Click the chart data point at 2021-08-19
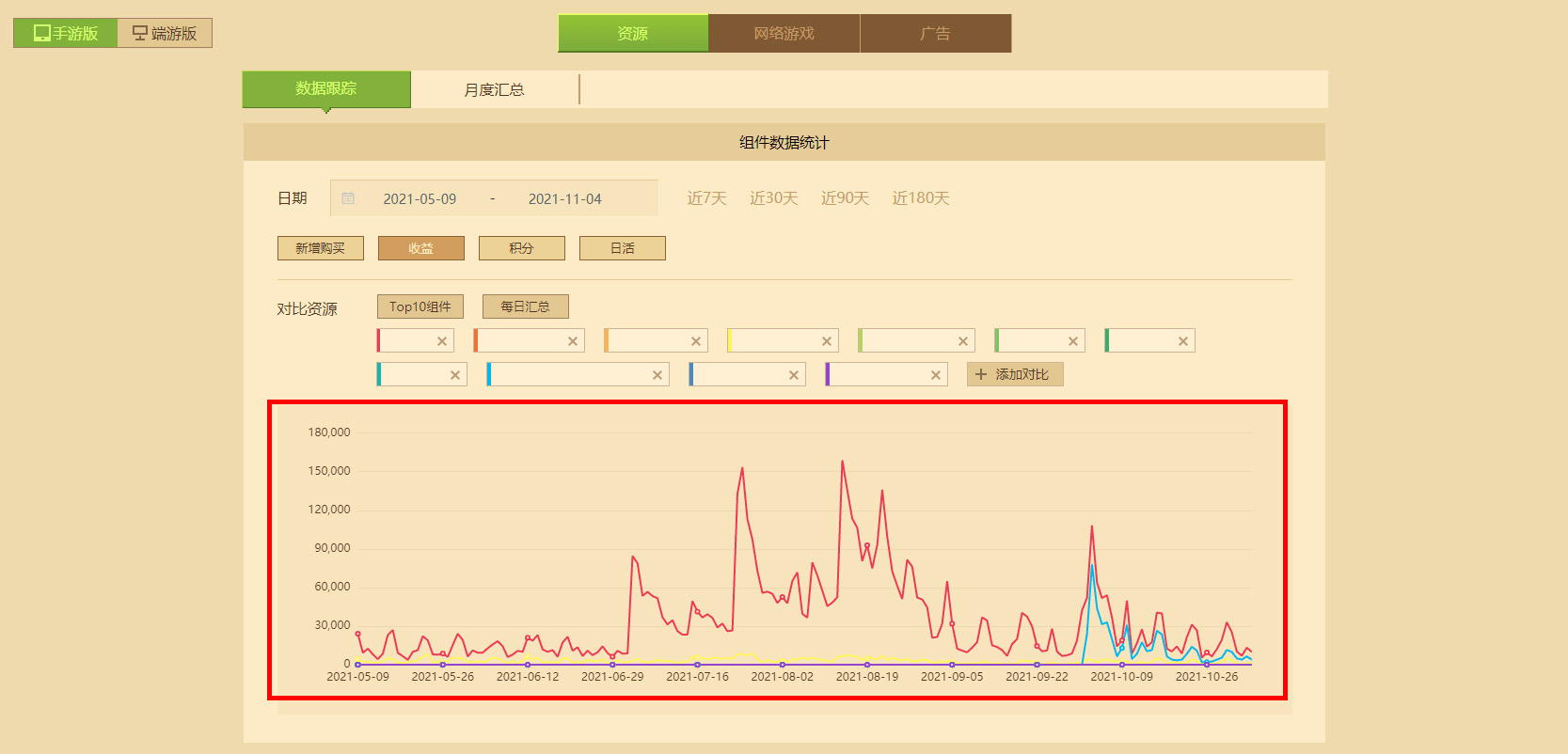 click(867, 545)
